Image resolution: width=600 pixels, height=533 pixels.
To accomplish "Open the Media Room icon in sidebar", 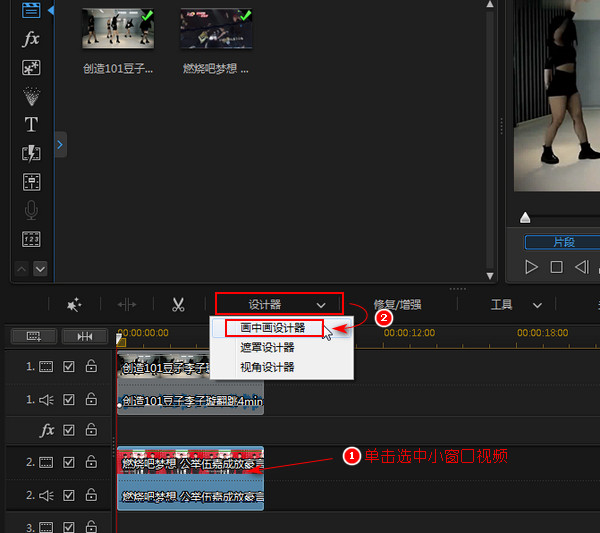I will coord(31,9).
